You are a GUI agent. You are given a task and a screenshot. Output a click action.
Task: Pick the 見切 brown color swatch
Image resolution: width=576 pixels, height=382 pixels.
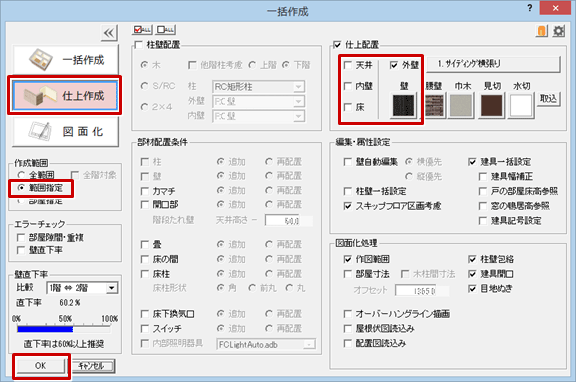tap(492, 105)
